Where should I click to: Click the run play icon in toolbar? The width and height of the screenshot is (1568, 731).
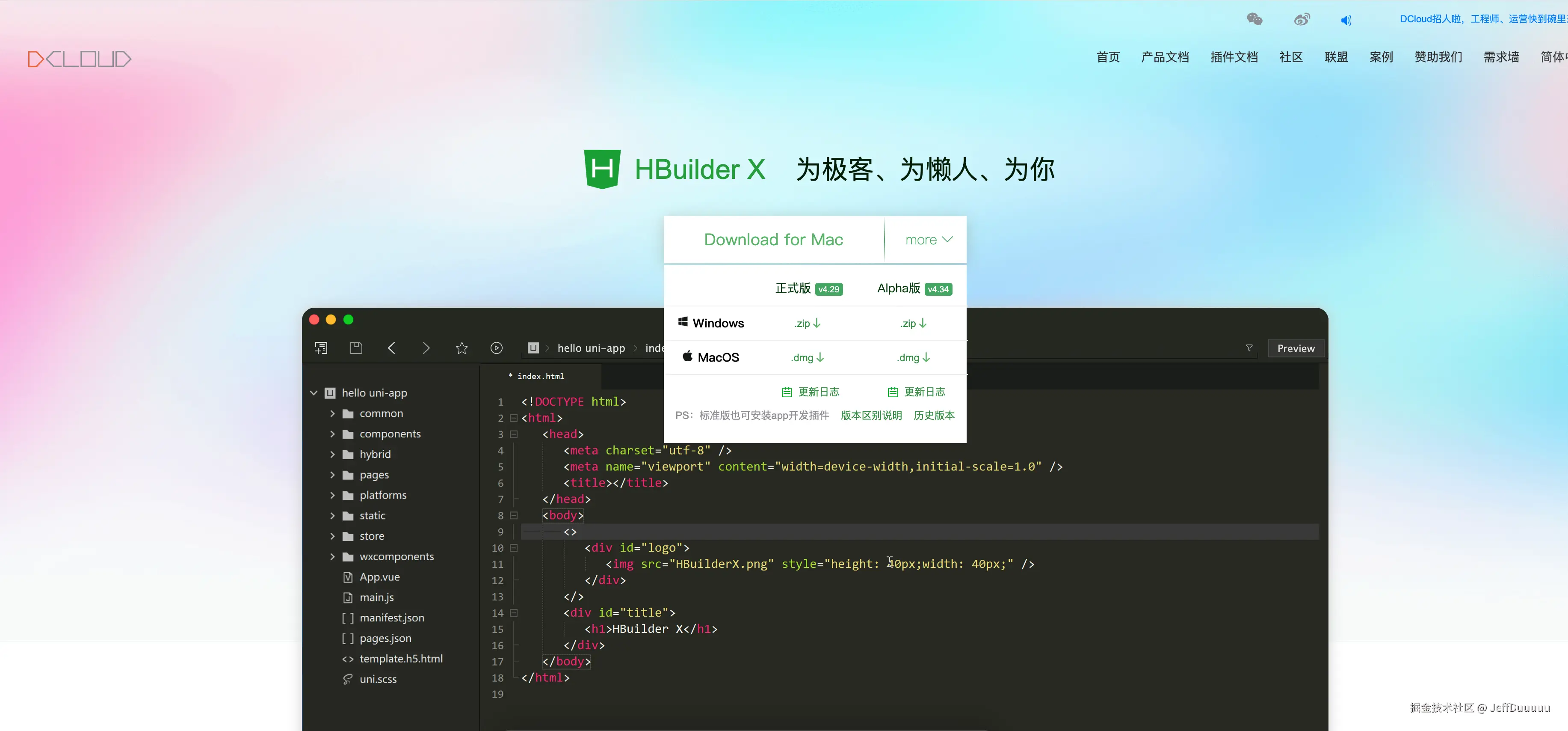(x=496, y=348)
